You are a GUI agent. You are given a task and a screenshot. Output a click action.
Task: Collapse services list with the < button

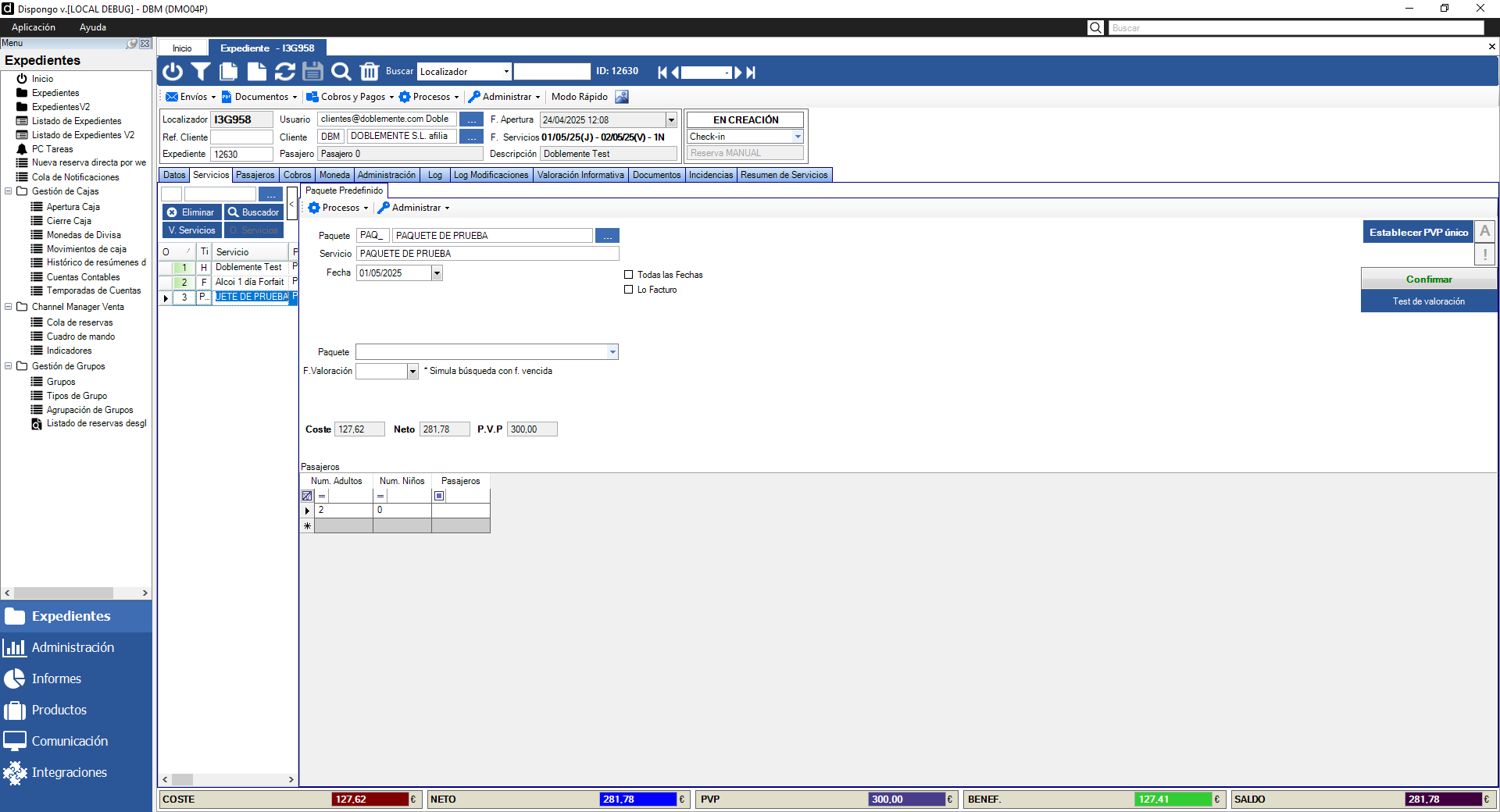(x=291, y=204)
